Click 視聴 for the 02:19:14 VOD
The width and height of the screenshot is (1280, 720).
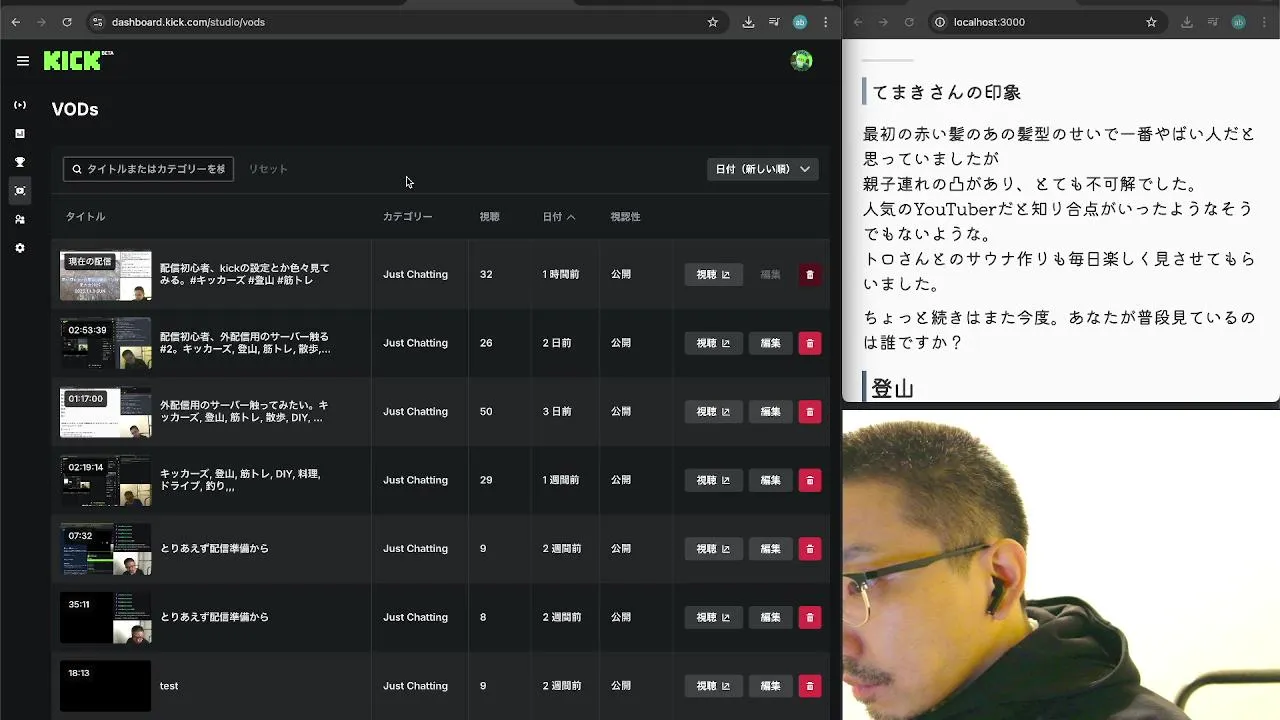[713, 480]
